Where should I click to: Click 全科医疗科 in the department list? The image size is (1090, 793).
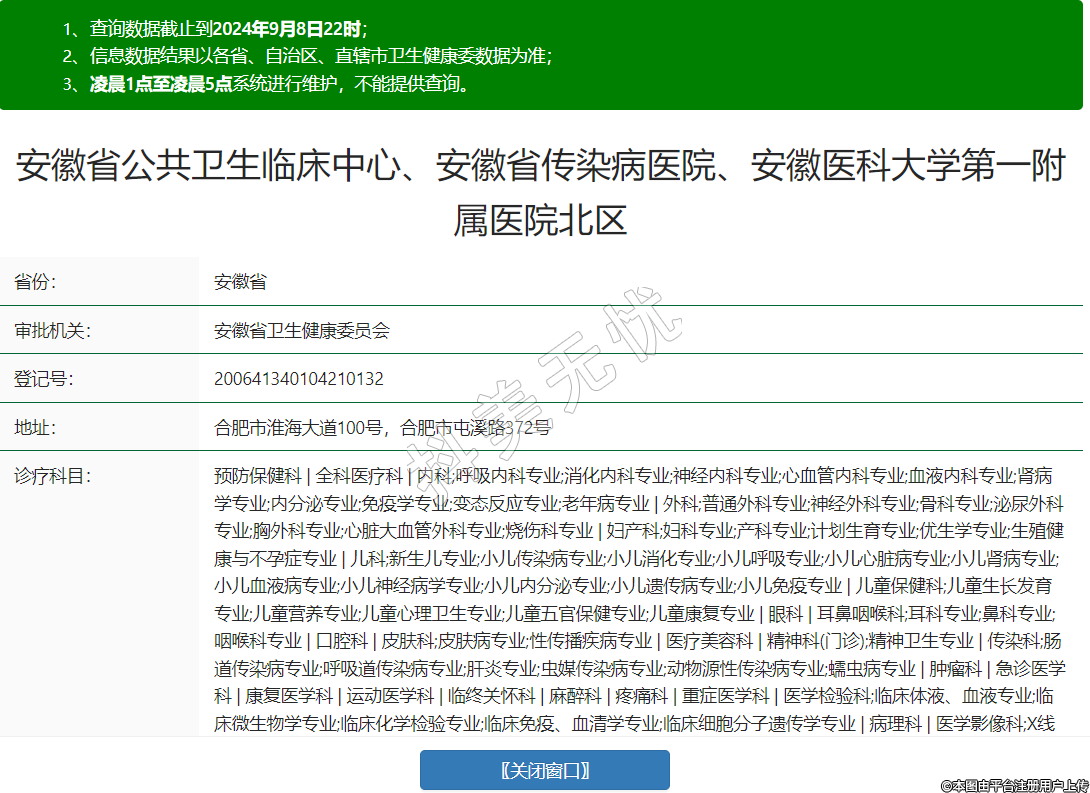(359, 476)
